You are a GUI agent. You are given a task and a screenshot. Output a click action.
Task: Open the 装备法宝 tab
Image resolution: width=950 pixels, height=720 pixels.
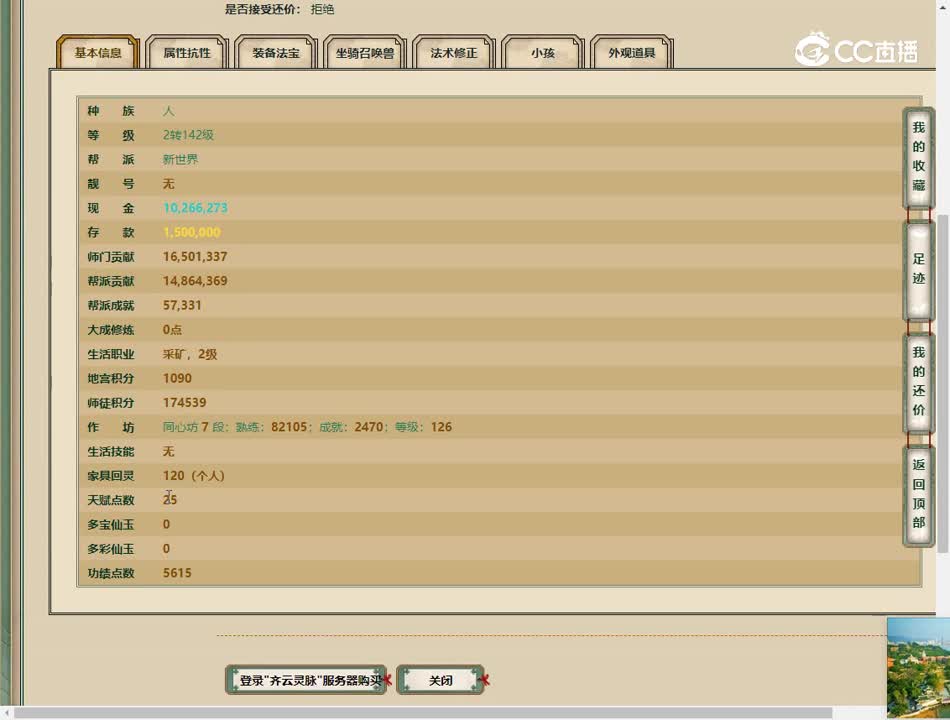click(x=276, y=53)
